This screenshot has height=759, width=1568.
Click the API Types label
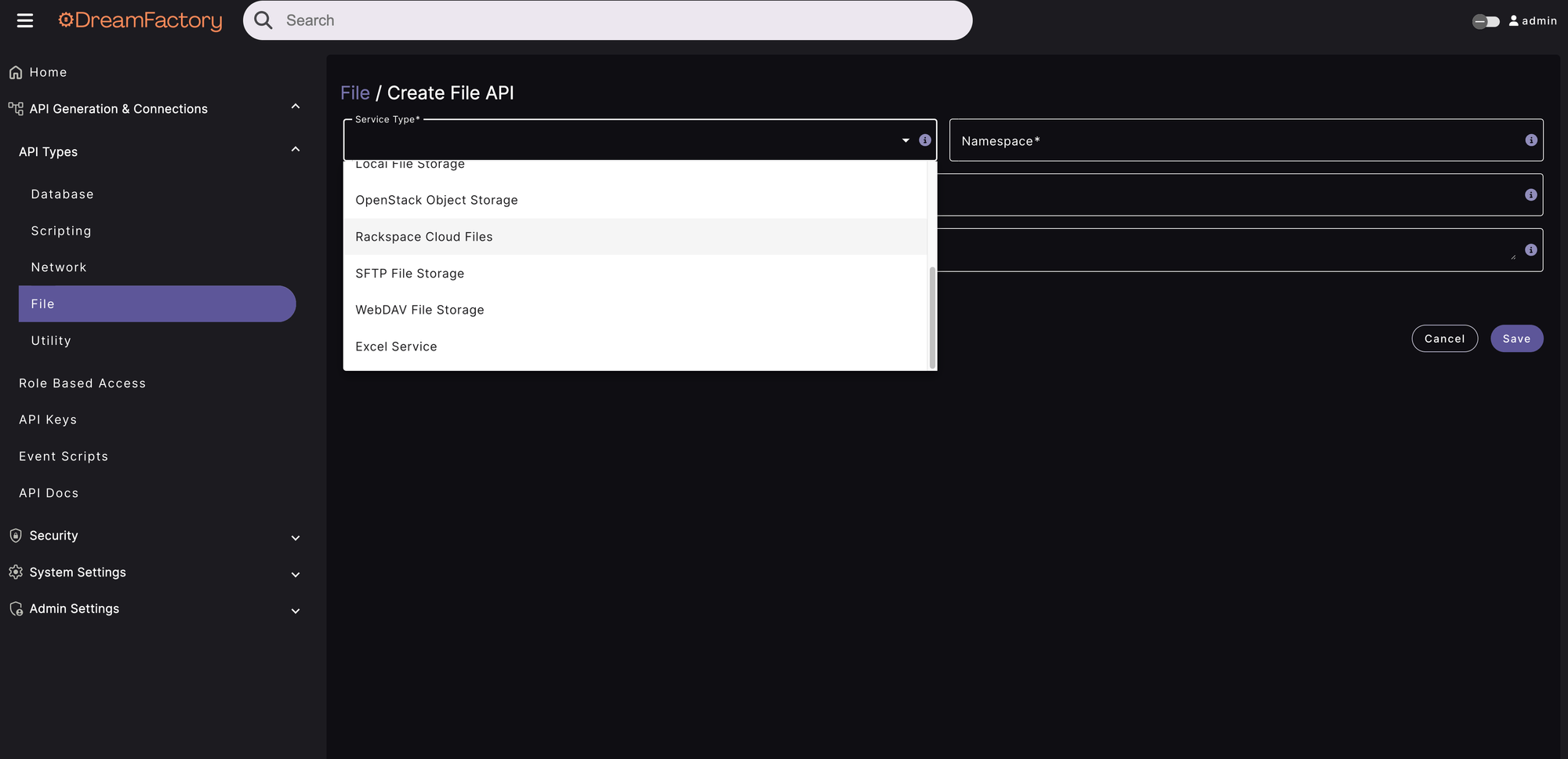click(48, 152)
